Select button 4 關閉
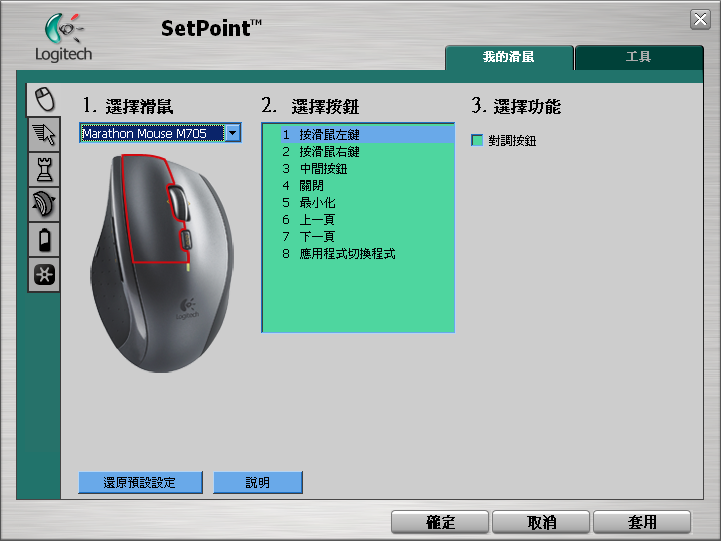The height and width of the screenshot is (541, 721). click(x=367, y=186)
